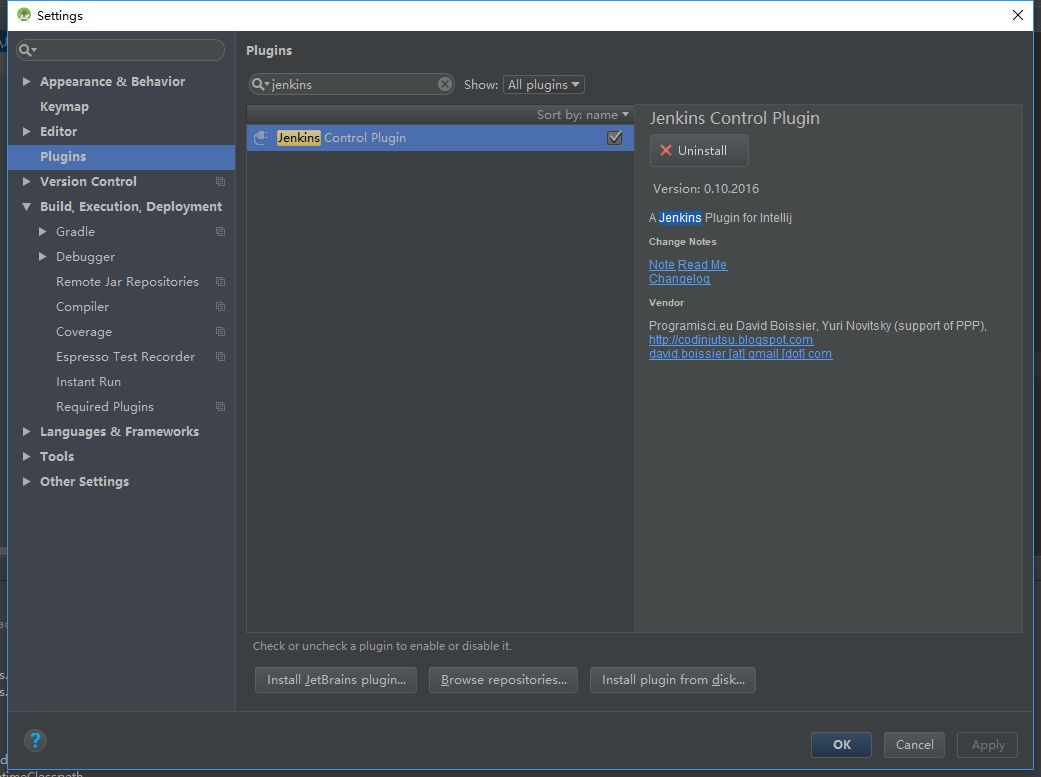1041x777 pixels.
Task: Open the help question mark icon
Action: [x=35, y=740]
